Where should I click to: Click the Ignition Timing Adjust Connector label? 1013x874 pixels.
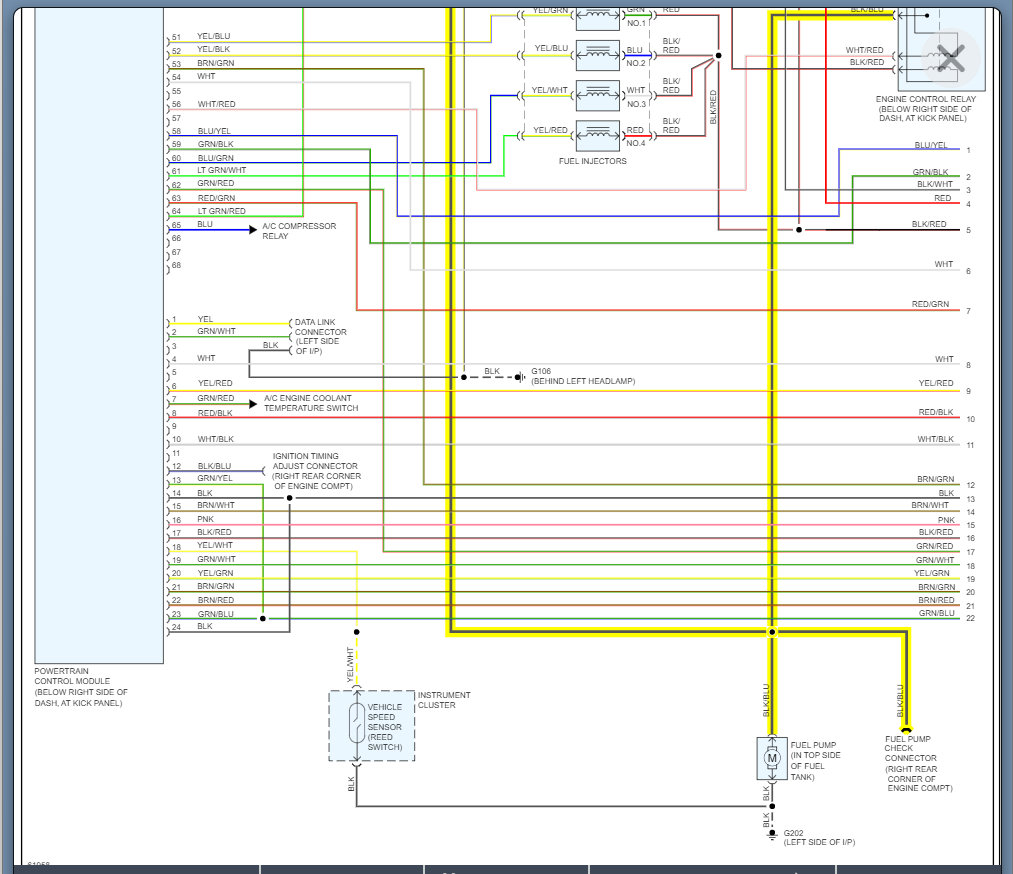tap(316, 471)
